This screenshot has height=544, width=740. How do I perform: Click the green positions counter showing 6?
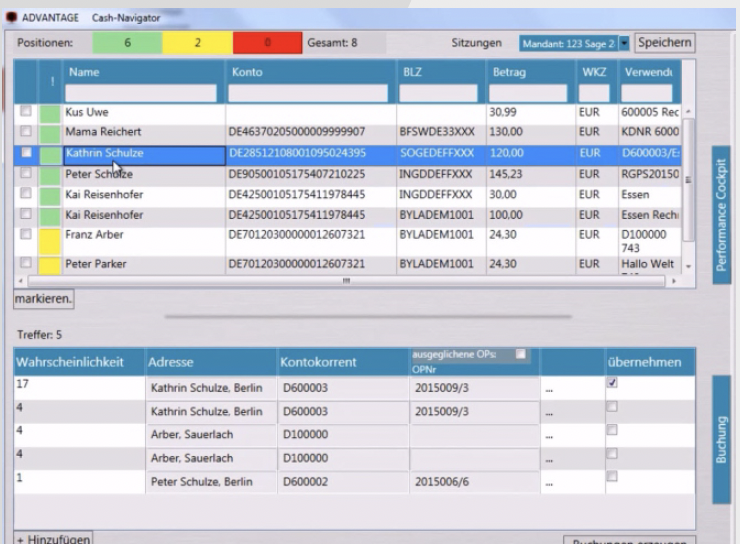[127, 43]
